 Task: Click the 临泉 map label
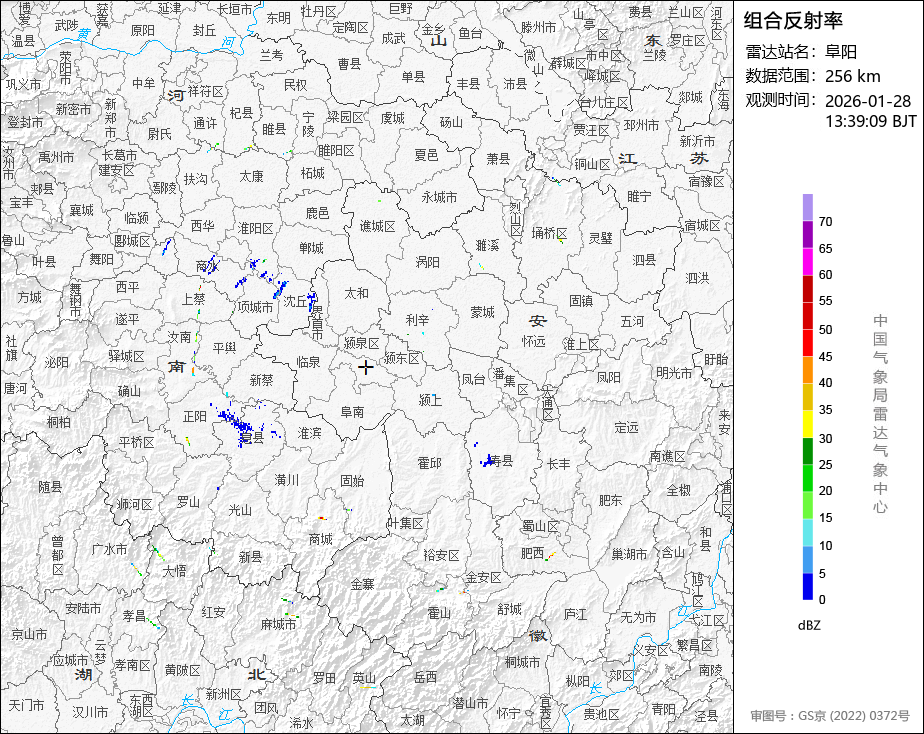point(308,362)
